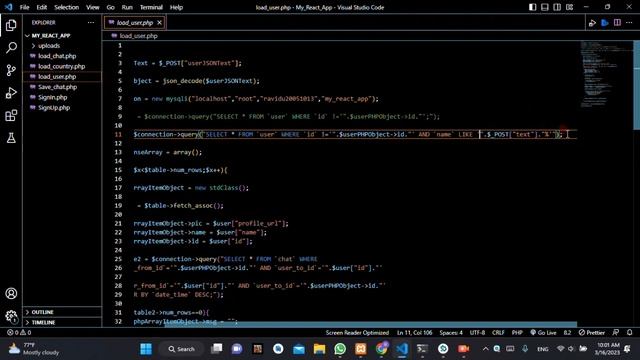Start Go Live server
Screen dimensions: 640x360
543,333
